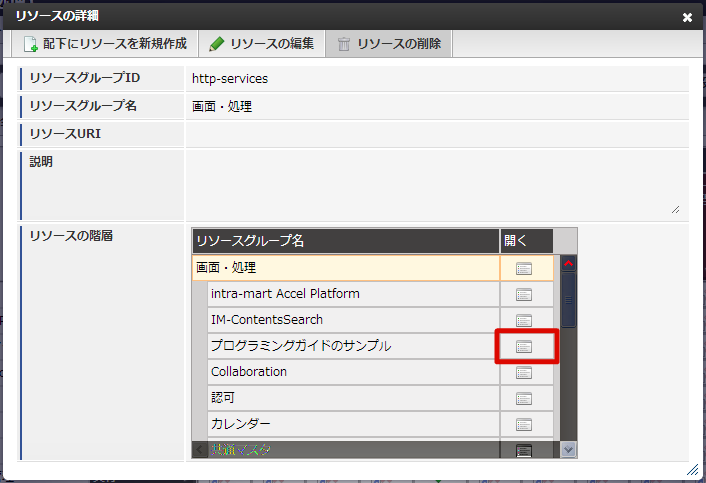Image resolution: width=706 pixels, height=483 pixels.
Task: Open the 認可 row icon
Action: pos(524,398)
